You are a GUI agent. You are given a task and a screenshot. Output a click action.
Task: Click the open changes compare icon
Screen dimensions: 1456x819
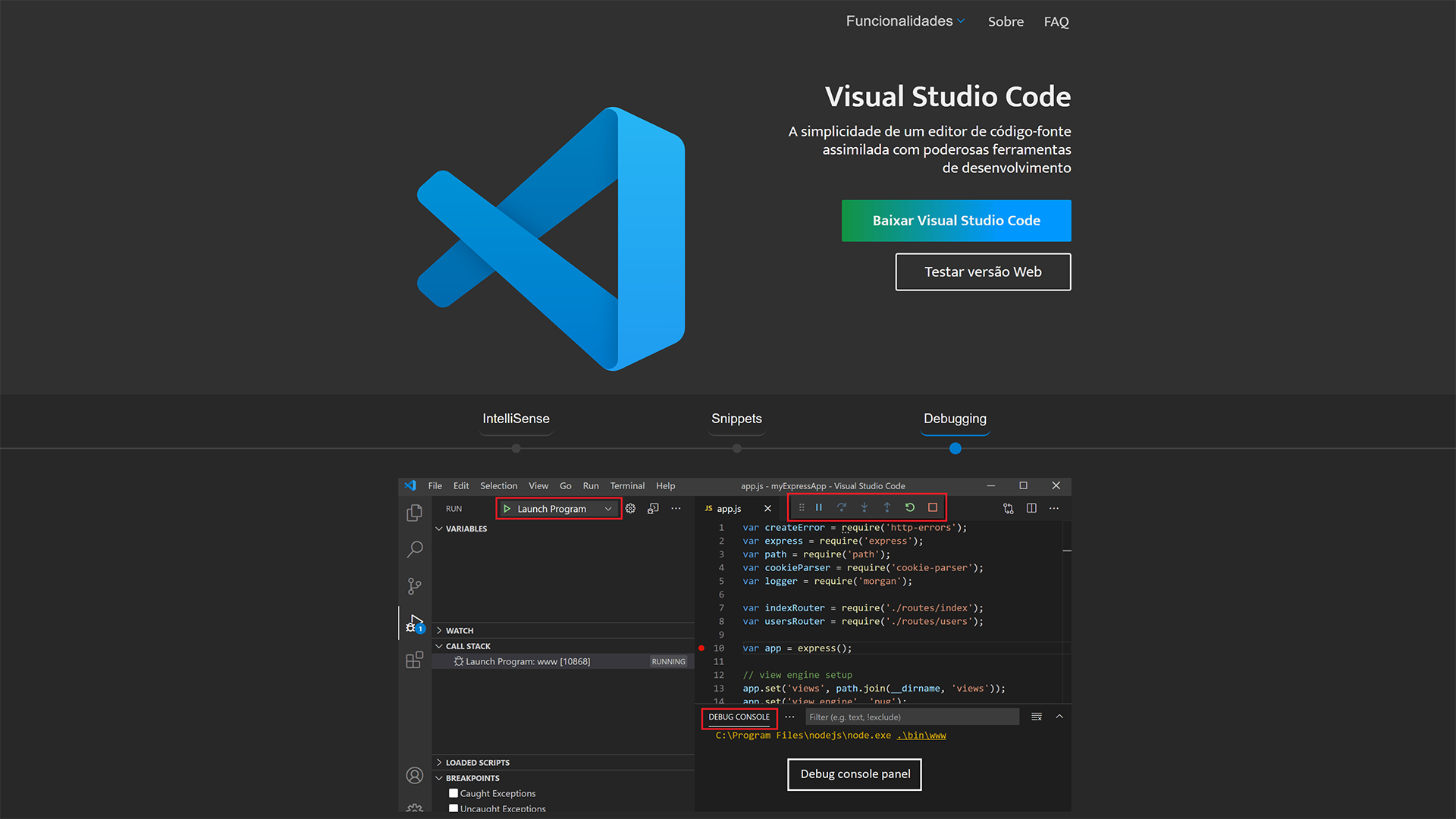point(1008,508)
